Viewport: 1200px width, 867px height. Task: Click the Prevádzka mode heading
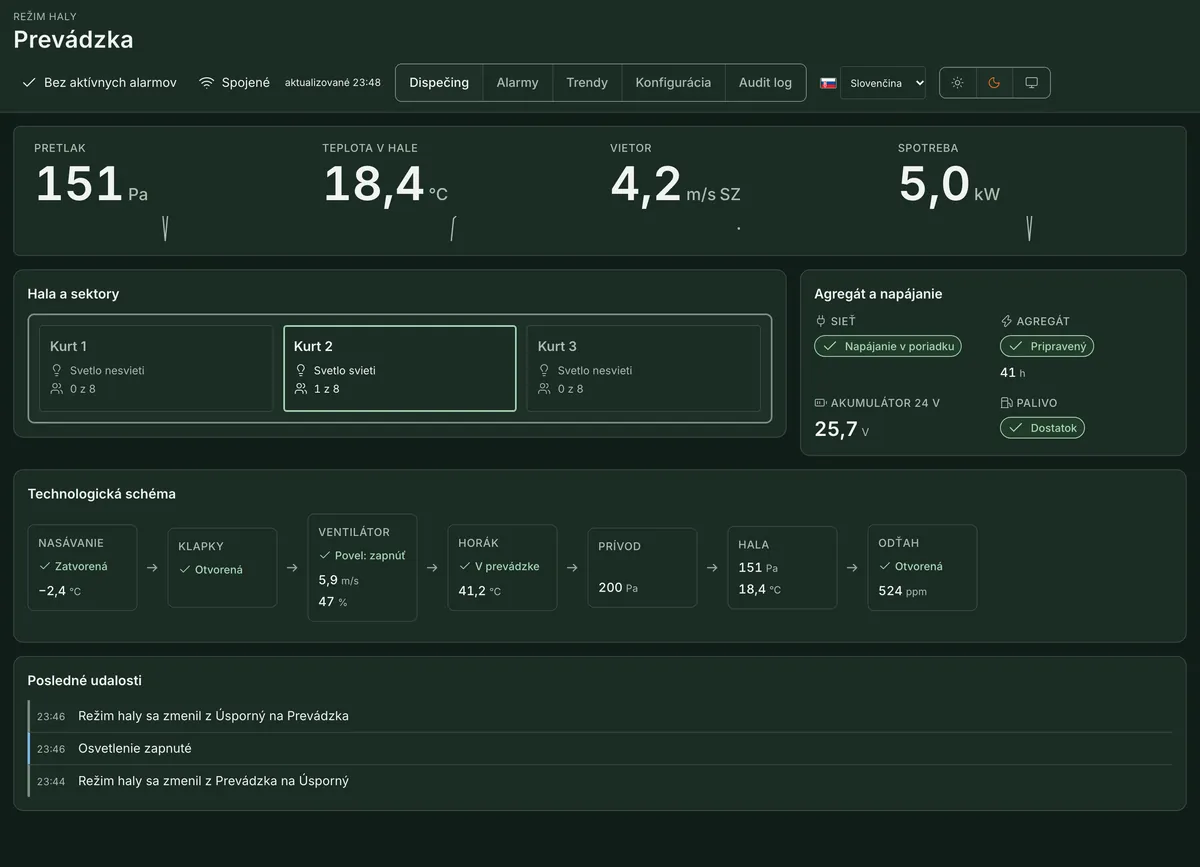click(73, 40)
